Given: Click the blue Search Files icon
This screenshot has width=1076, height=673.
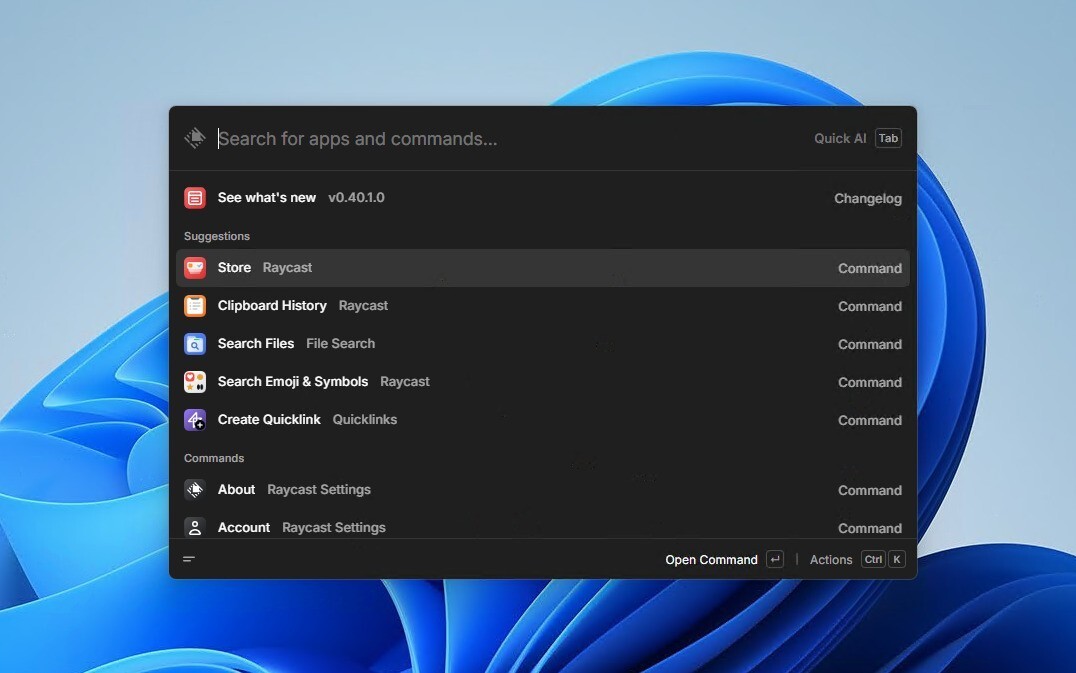Looking at the screenshot, I should [195, 344].
